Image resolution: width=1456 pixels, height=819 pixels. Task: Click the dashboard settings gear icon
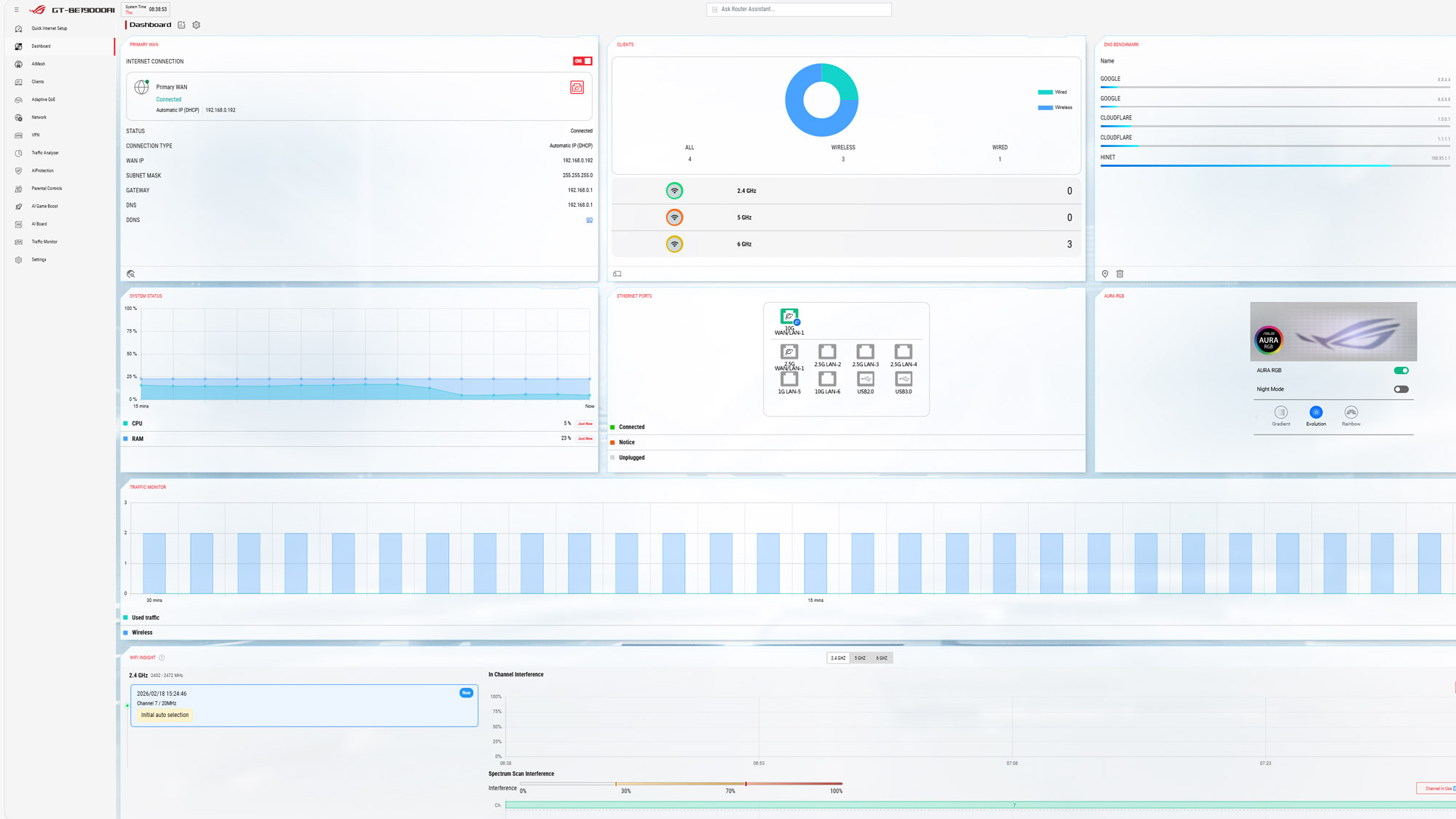click(197, 25)
